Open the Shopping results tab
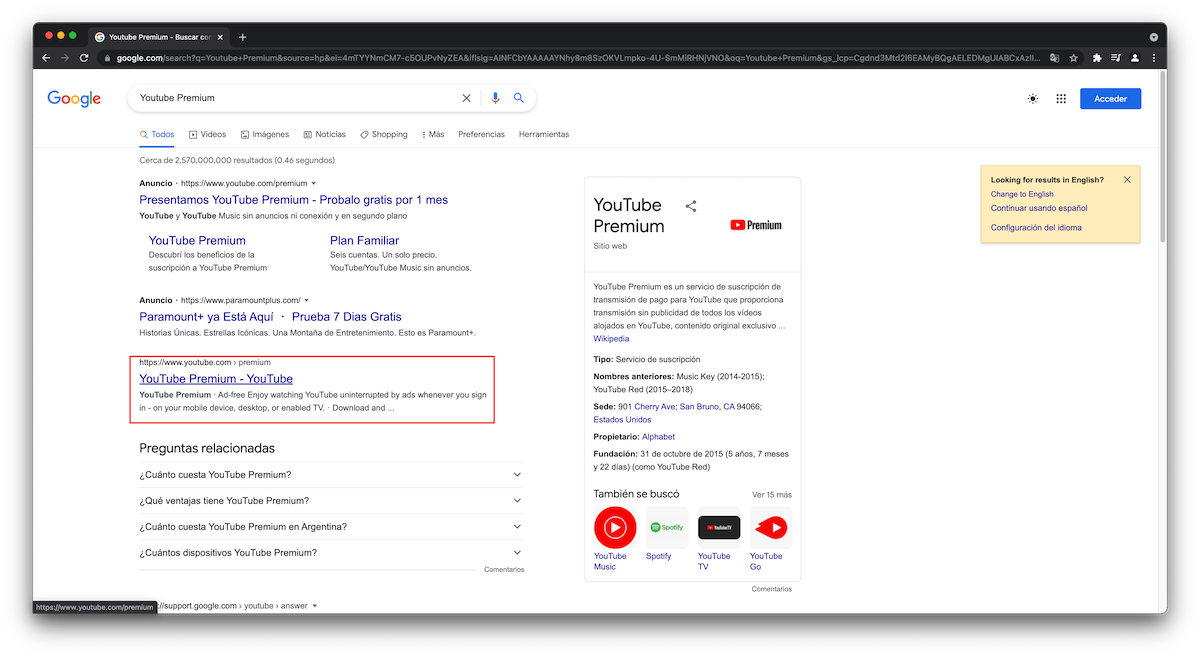This screenshot has width=1200, height=657. tap(383, 134)
